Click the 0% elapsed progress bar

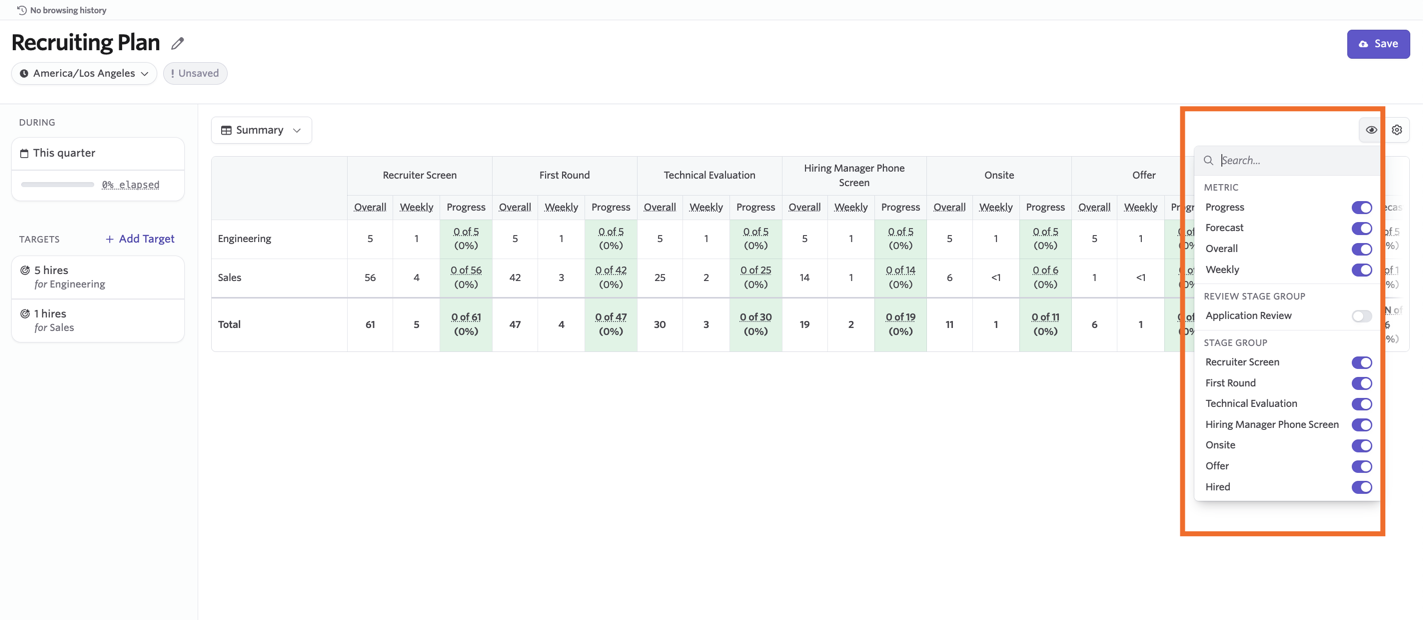click(58, 185)
